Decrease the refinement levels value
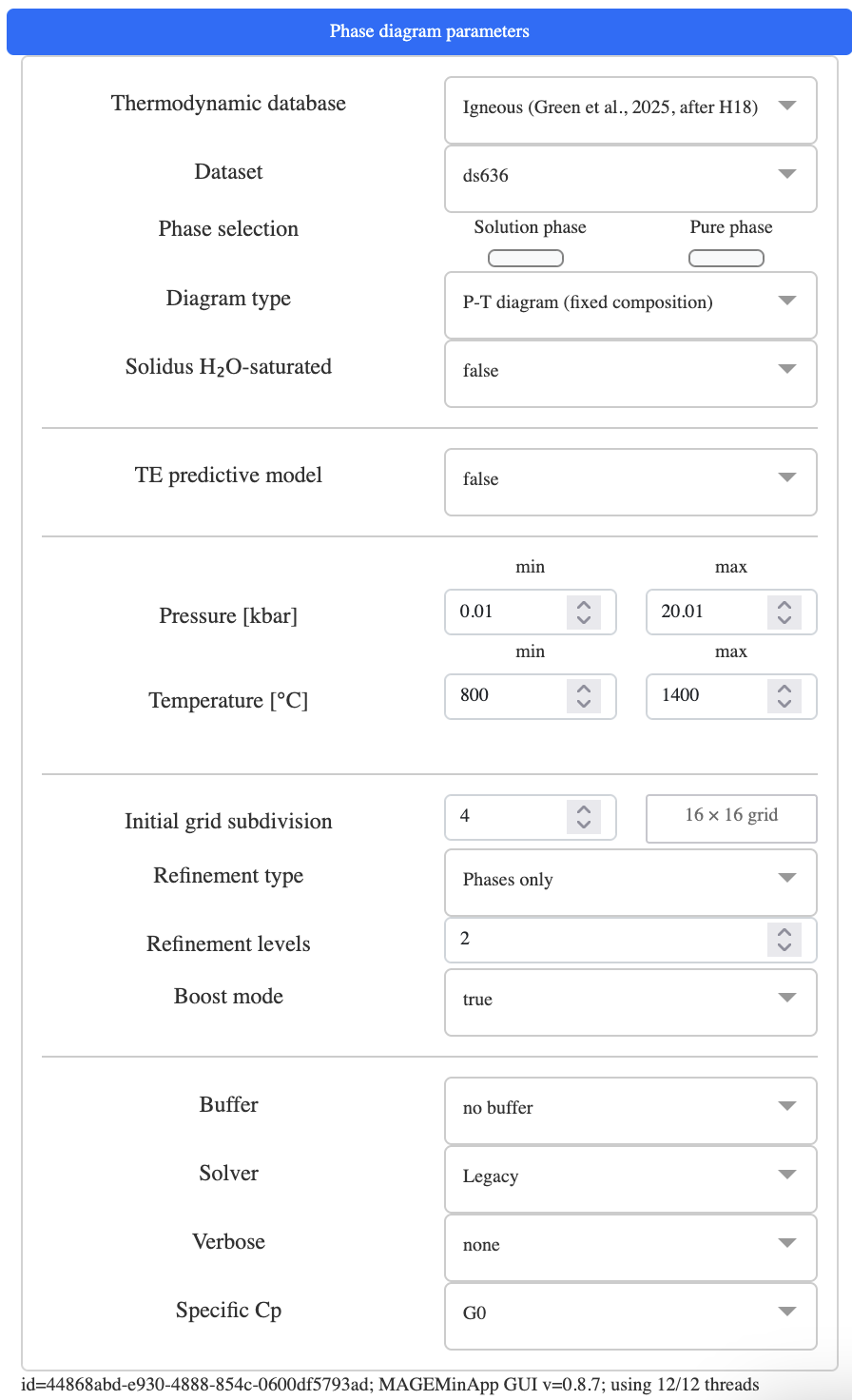852x1400 pixels. coord(784,947)
